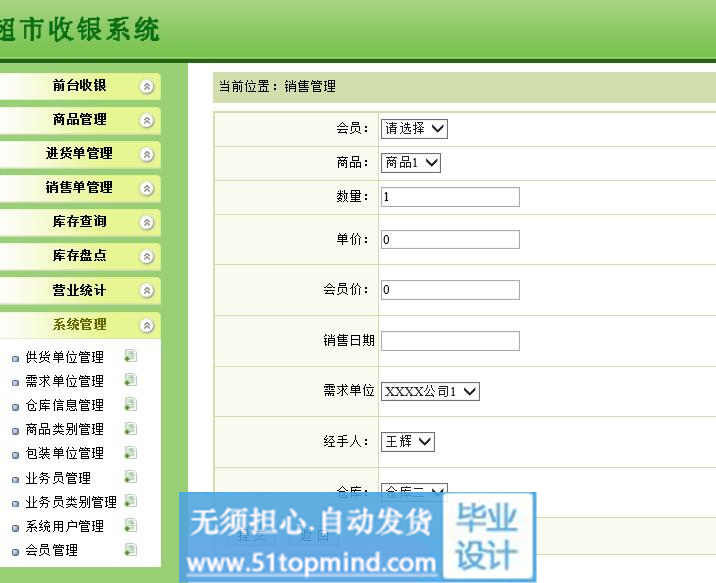Click the page icon beside 业务员类别管理
The width and height of the screenshot is (716, 583).
pos(131,501)
